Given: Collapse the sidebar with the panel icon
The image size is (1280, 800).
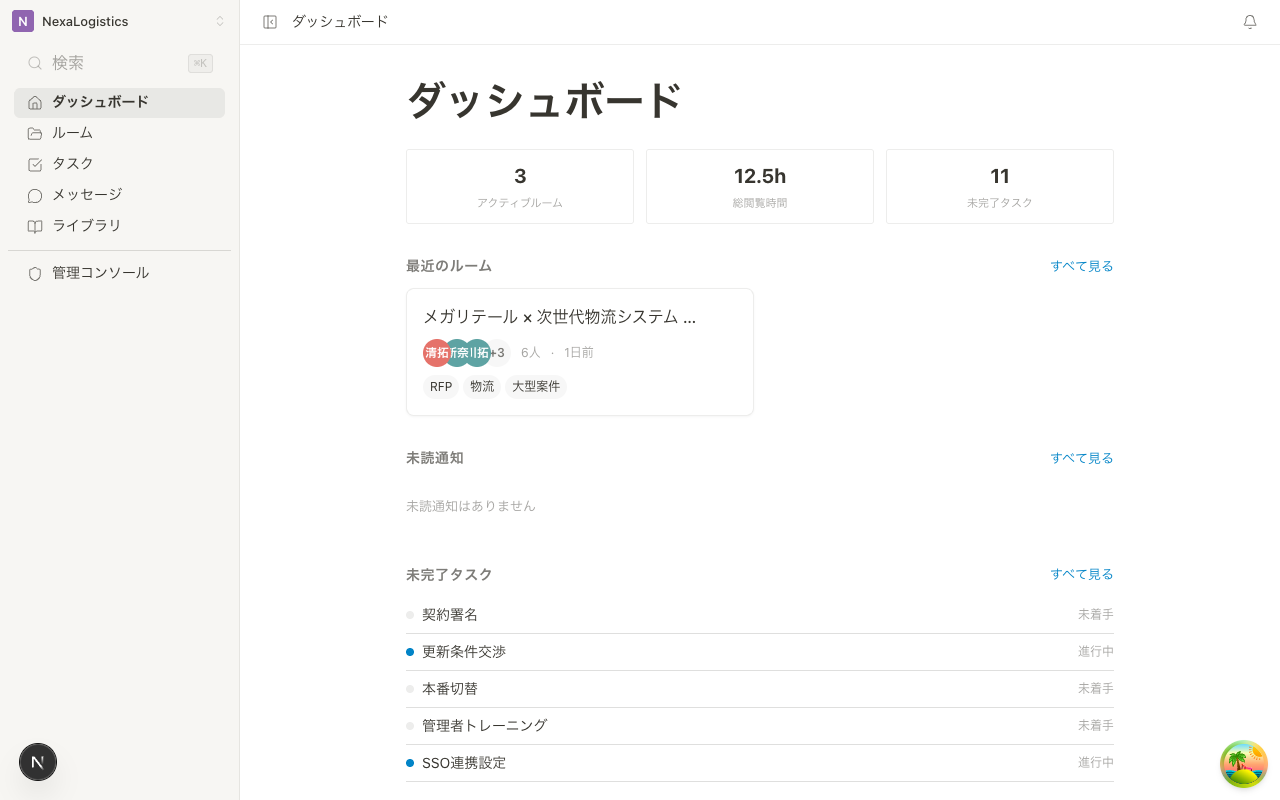Looking at the screenshot, I should pos(270,21).
